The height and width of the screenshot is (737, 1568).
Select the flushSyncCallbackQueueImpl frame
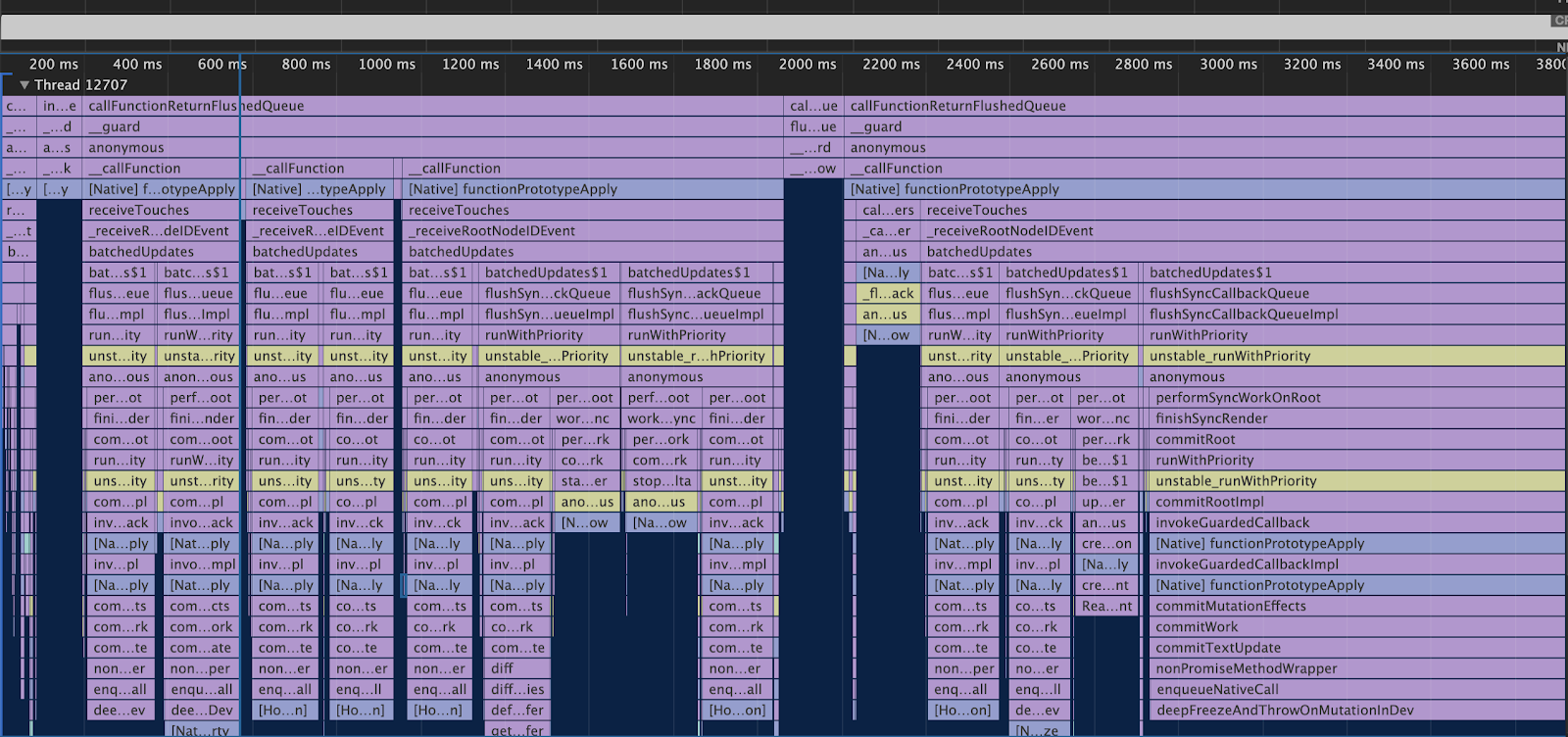[1353, 315]
